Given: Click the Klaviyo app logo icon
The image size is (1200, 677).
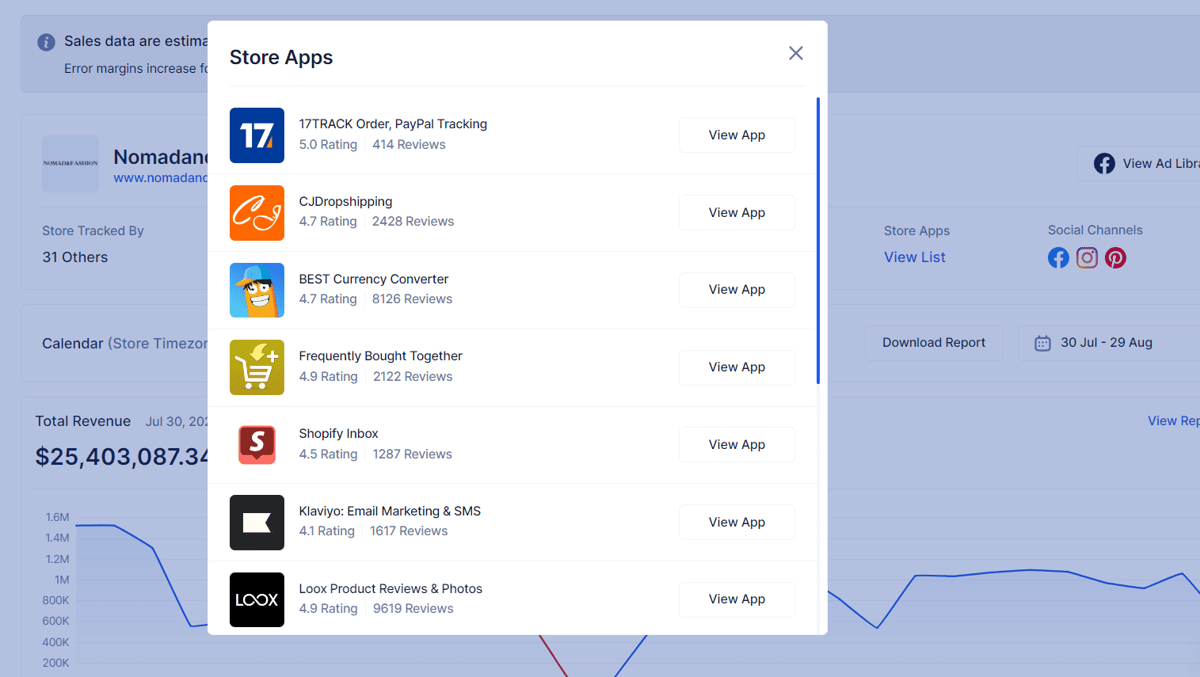Looking at the screenshot, I should point(257,522).
